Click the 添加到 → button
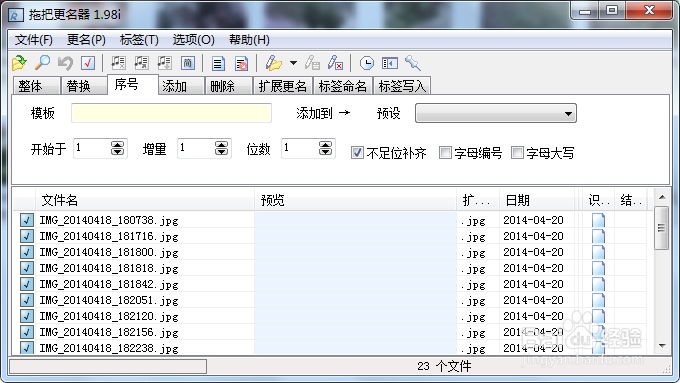680x383 pixels. click(323, 113)
